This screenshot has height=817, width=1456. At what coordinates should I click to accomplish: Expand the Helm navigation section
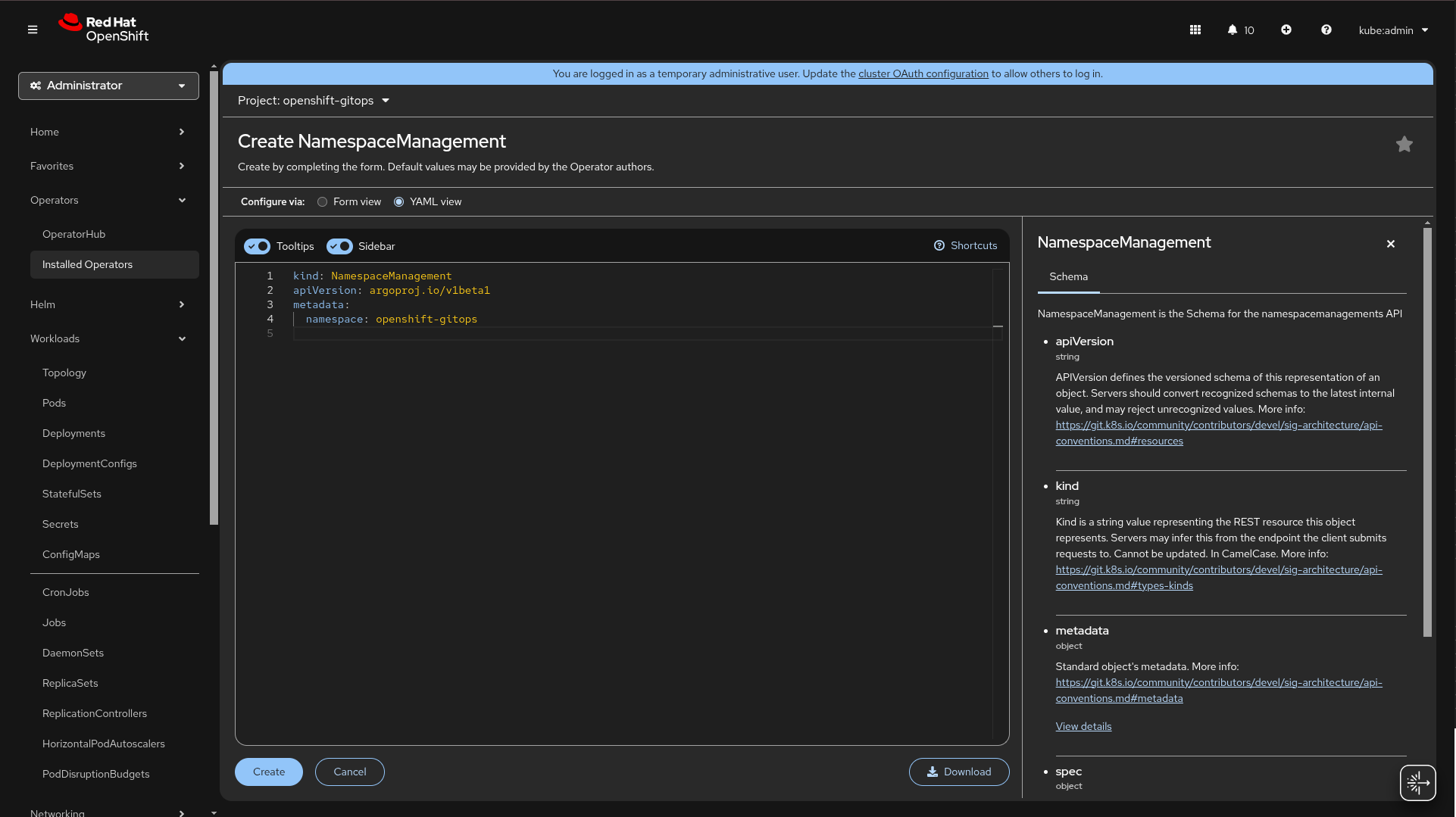pyautogui.click(x=108, y=304)
